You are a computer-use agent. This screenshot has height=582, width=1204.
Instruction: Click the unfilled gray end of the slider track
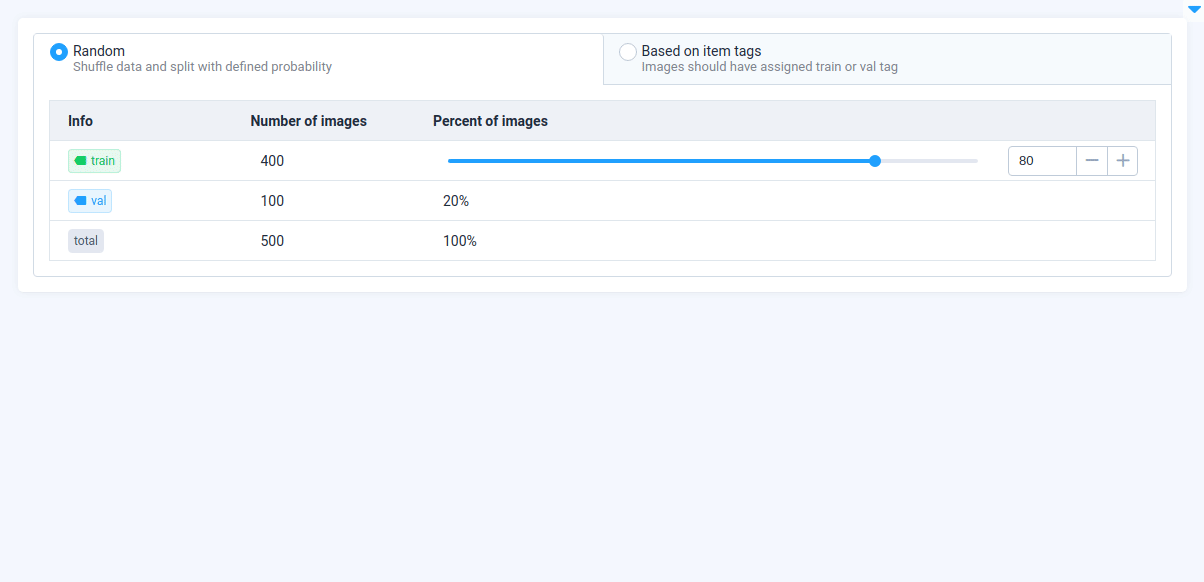point(928,161)
